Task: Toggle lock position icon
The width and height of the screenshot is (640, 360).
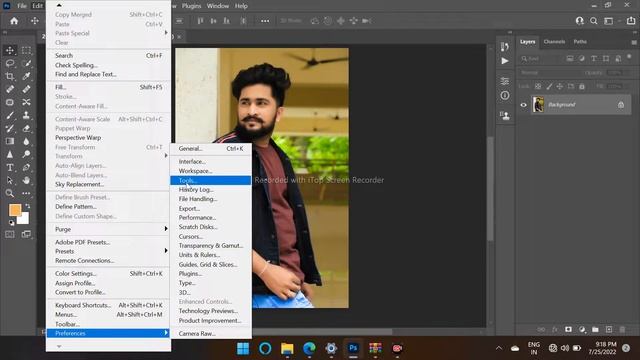Action: pos(560,86)
